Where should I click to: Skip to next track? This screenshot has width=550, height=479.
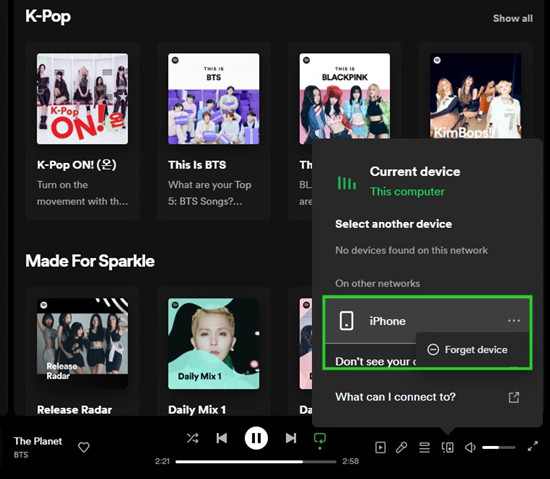[291, 438]
